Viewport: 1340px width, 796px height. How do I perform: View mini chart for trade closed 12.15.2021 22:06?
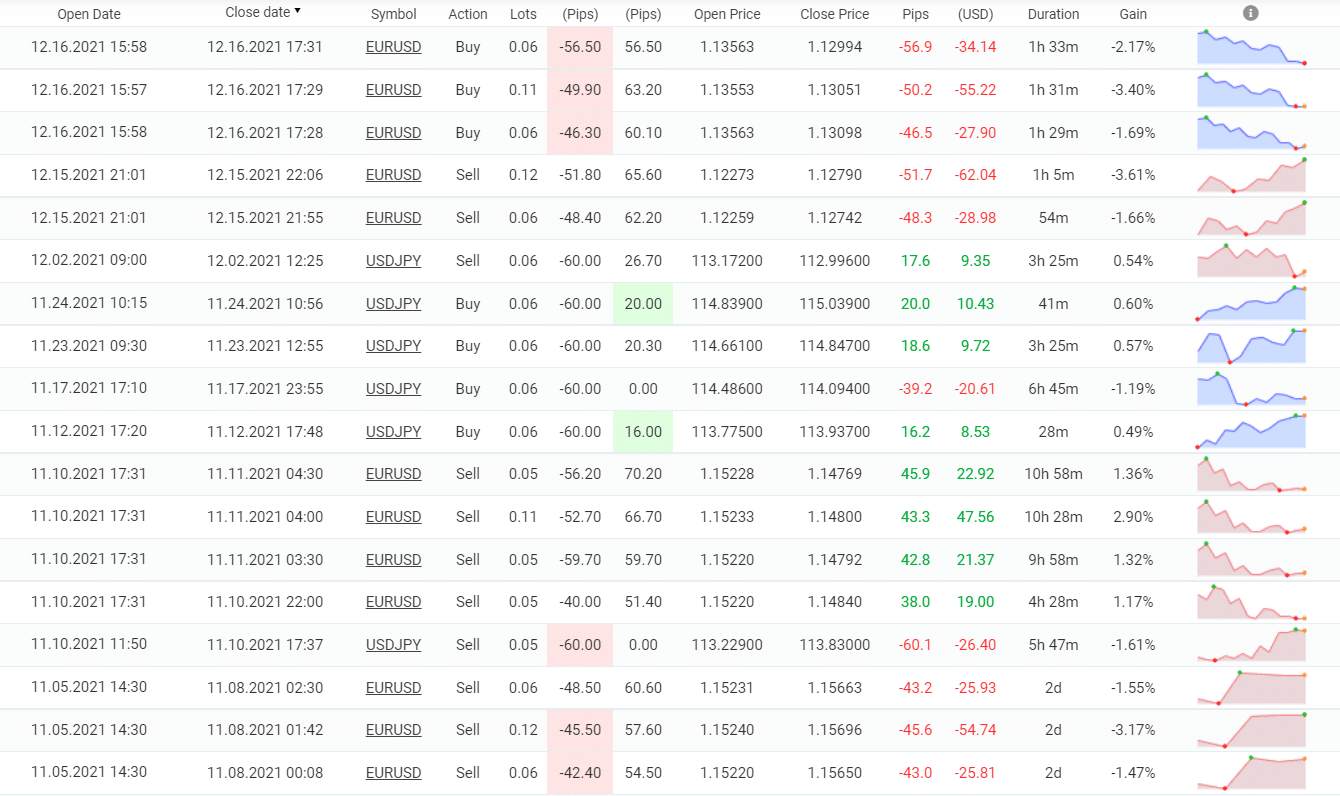1251,175
